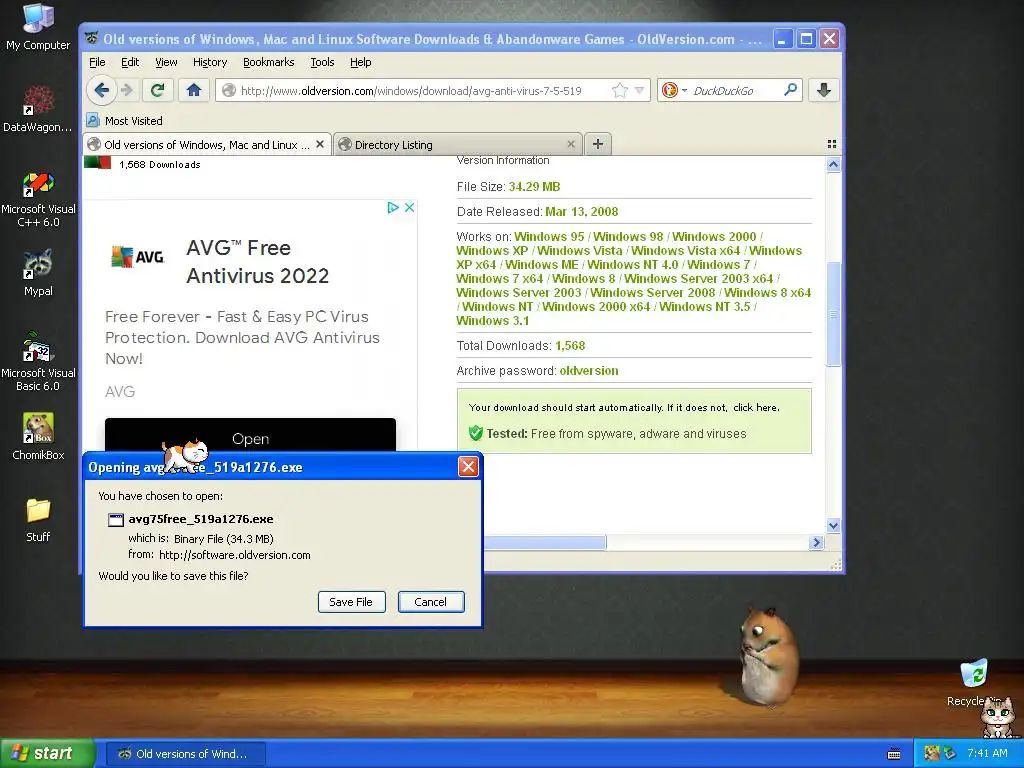Image resolution: width=1024 pixels, height=768 pixels.
Task: Open the Help menu
Action: point(360,62)
